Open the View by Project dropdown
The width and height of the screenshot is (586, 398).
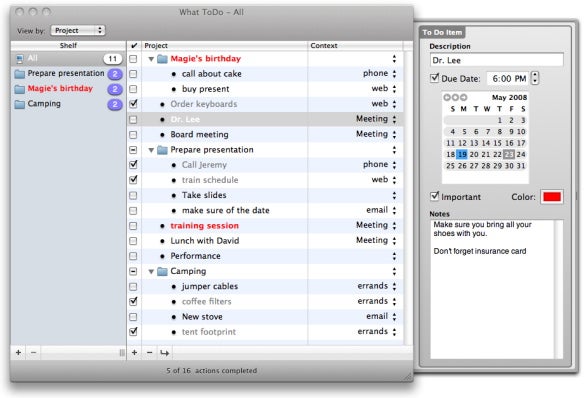pyautogui.click(x=78, y=30)
